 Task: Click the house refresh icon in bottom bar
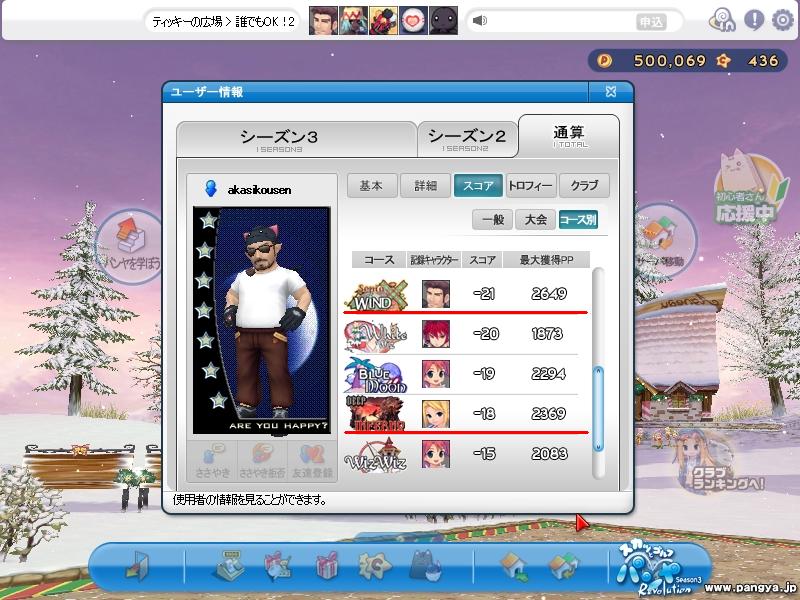point(564,567)
